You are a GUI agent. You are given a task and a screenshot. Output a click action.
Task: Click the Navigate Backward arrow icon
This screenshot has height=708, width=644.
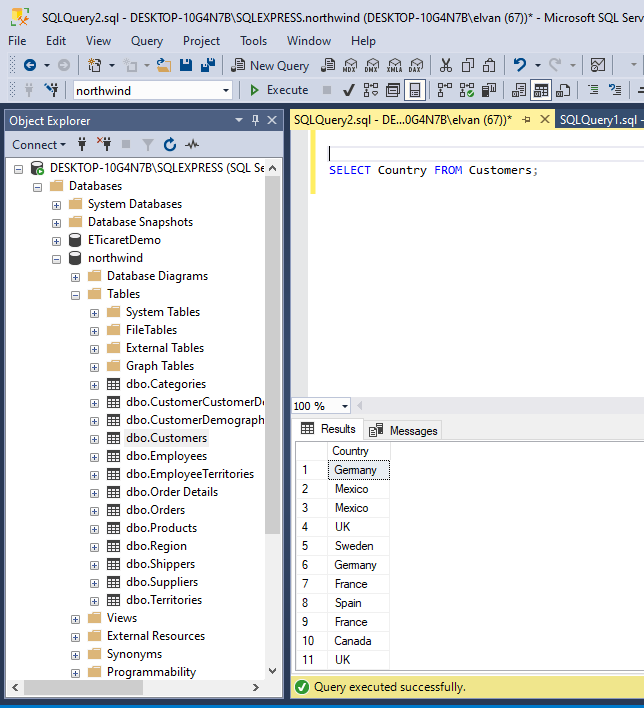pos(30,65)
